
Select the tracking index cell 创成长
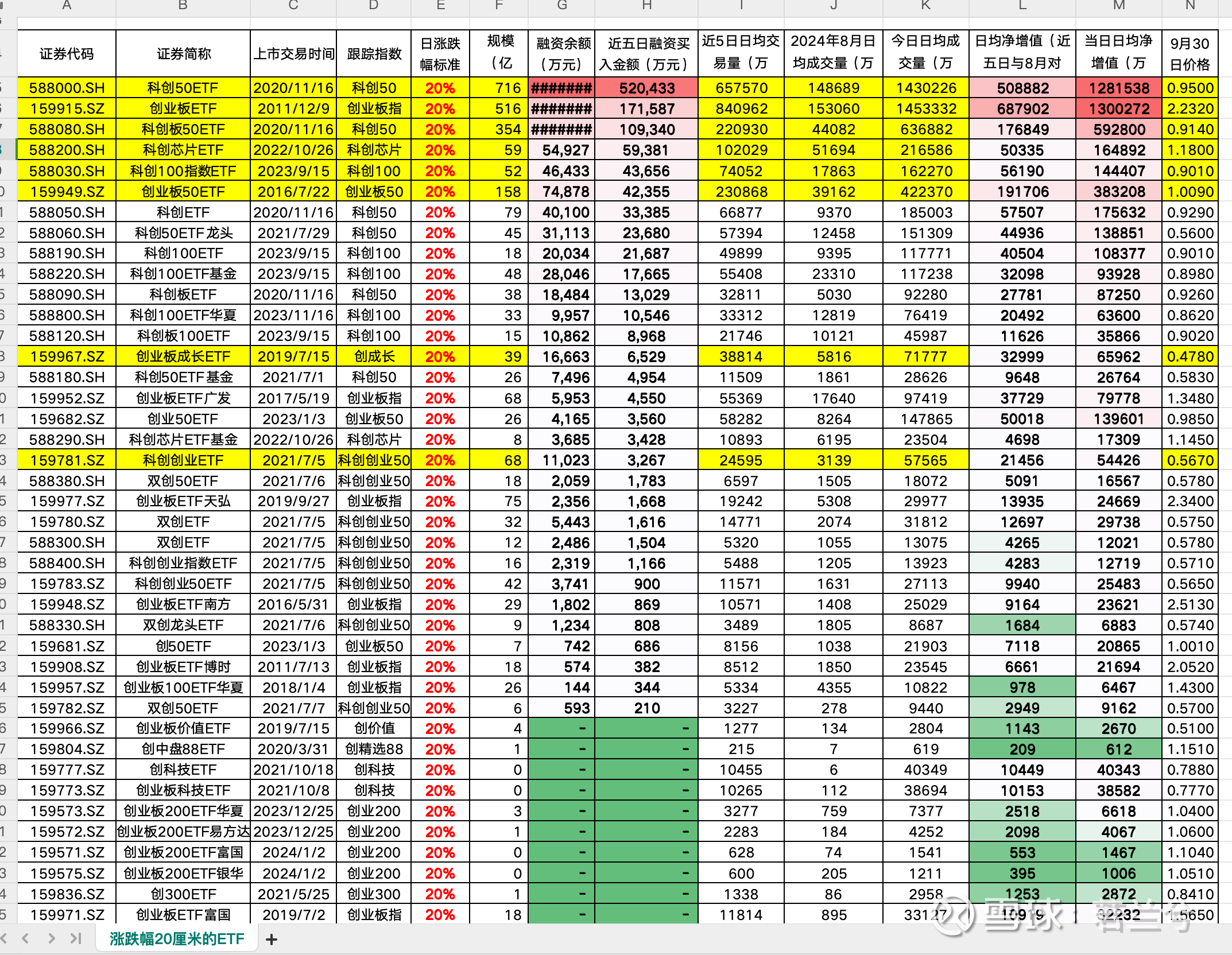point(374,356)
